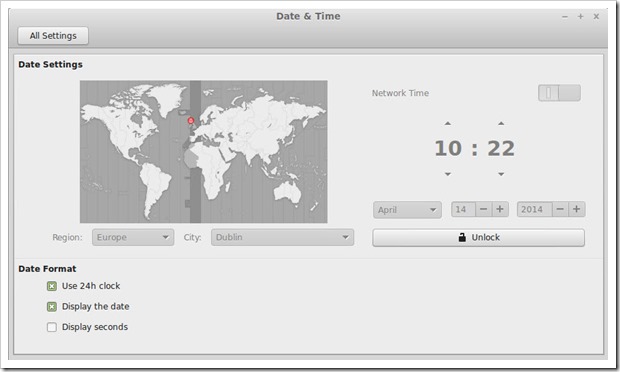This screenshot has width=620, height=372.
Task: Uncheck the Display the date checkbox
Action: point(52,306)
